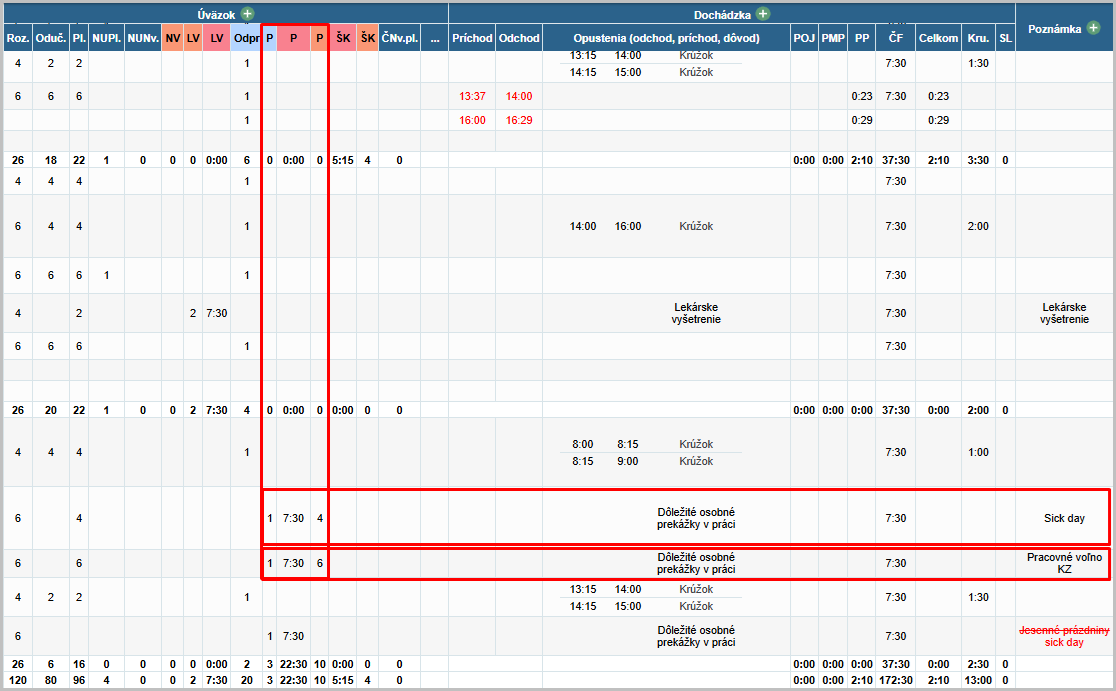
Task: Select the Celkom column header
Action: (938, 38)
